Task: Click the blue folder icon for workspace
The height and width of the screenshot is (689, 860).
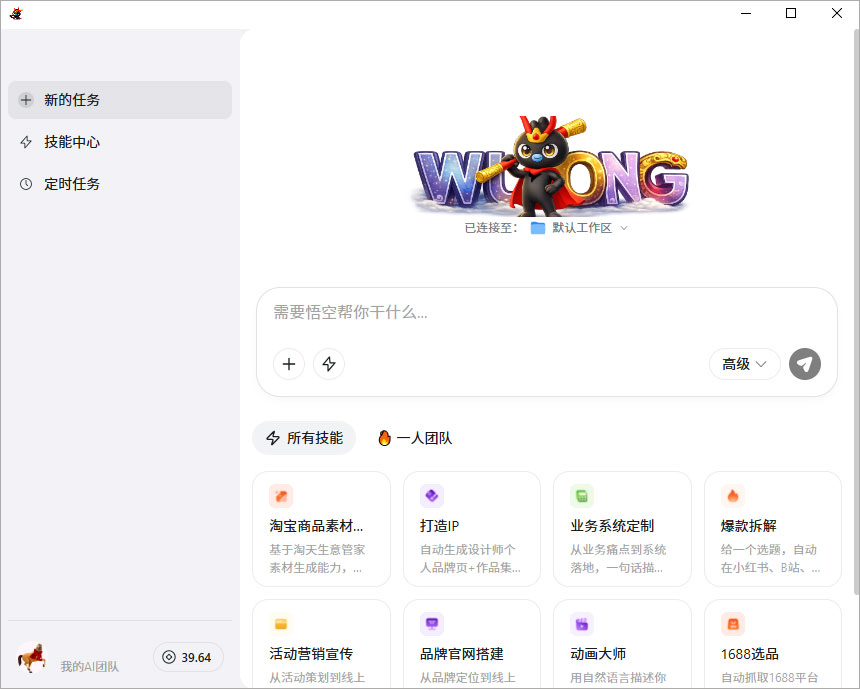Action: 538,228
